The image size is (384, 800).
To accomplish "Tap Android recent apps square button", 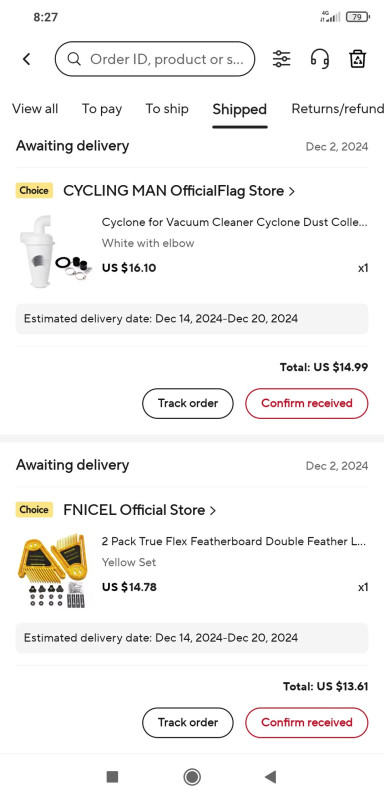I will click(x=112, y=777).
